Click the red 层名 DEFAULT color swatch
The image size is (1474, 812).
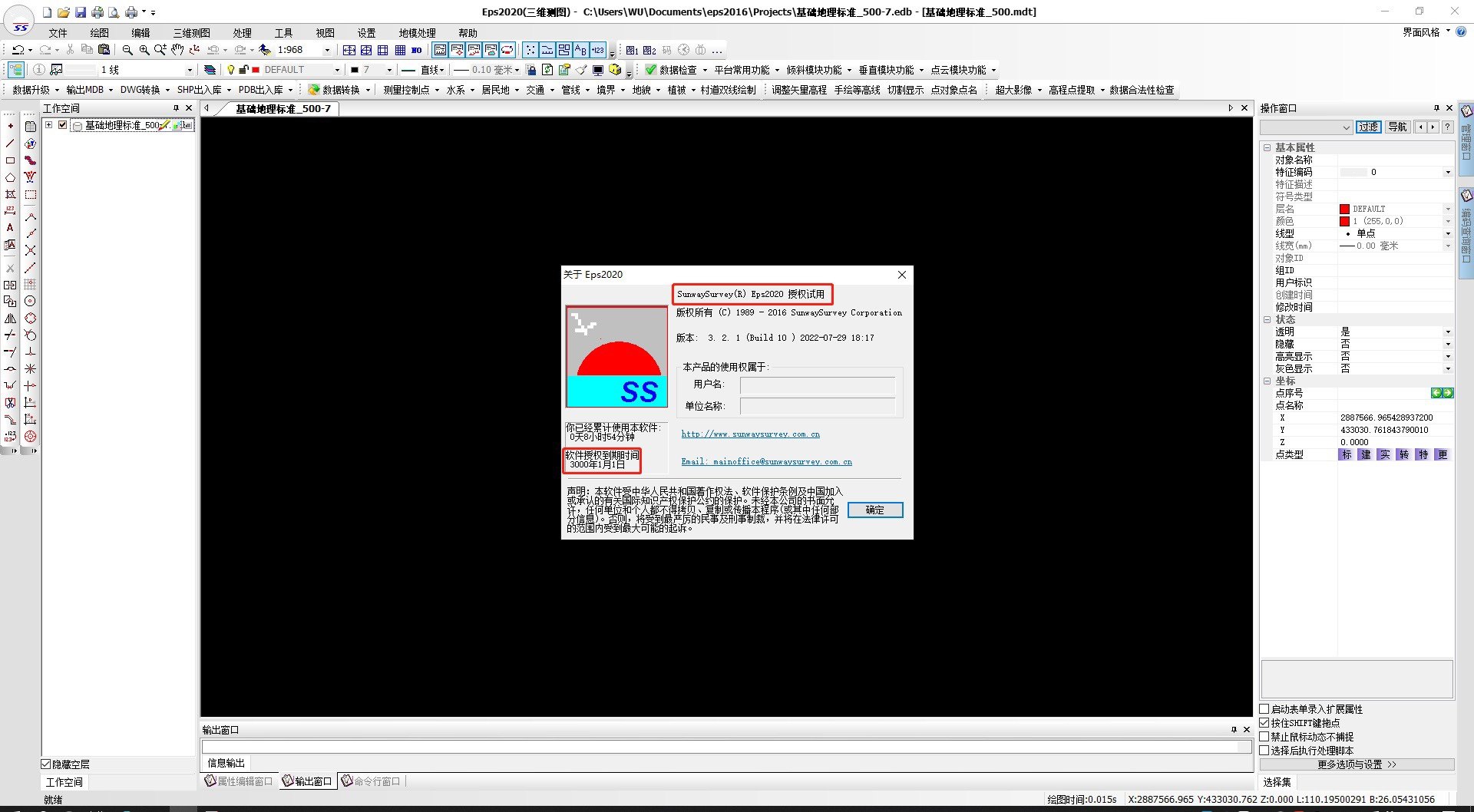point(1344,209)
